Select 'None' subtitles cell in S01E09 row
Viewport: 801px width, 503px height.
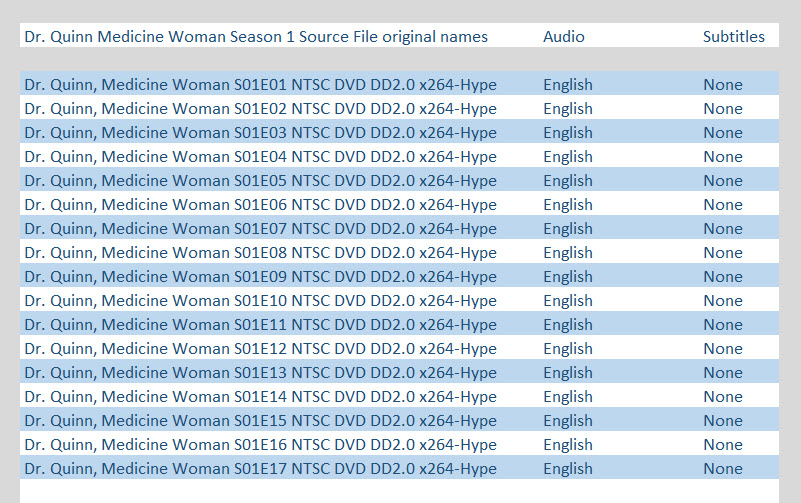click(x=723, y=277)
